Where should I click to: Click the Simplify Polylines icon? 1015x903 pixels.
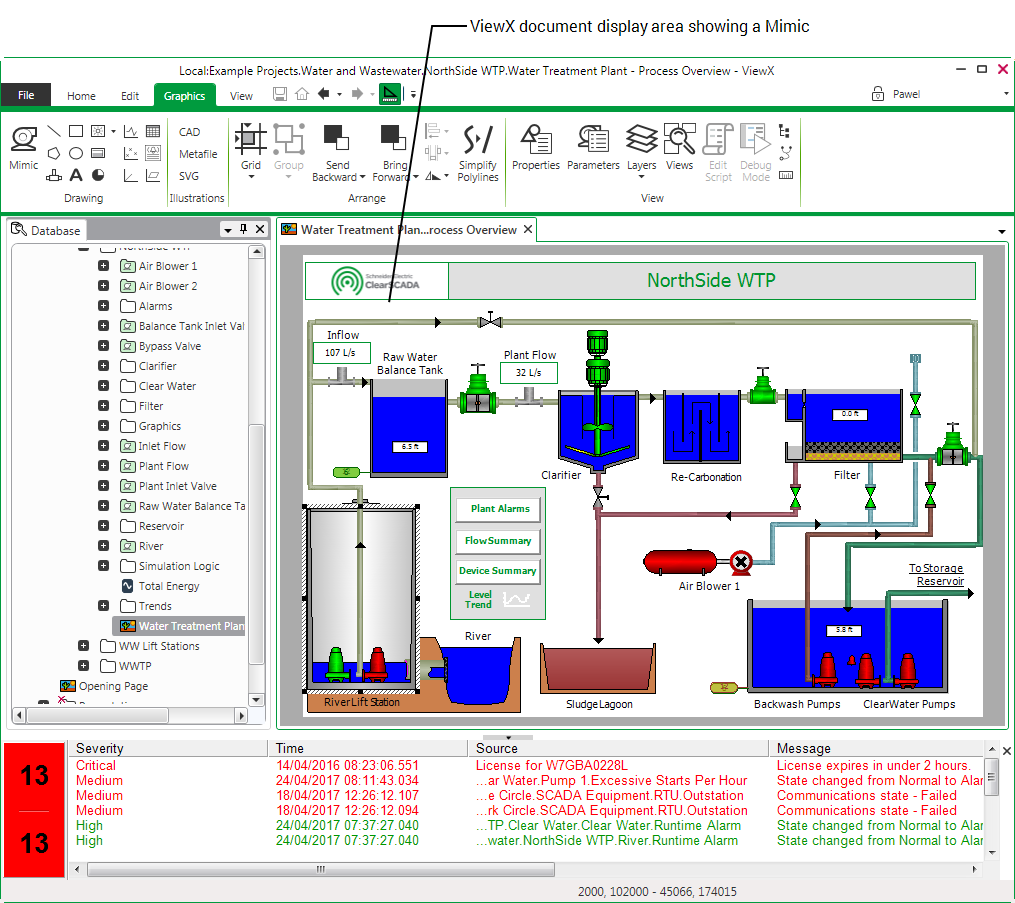tap(477, 152)
